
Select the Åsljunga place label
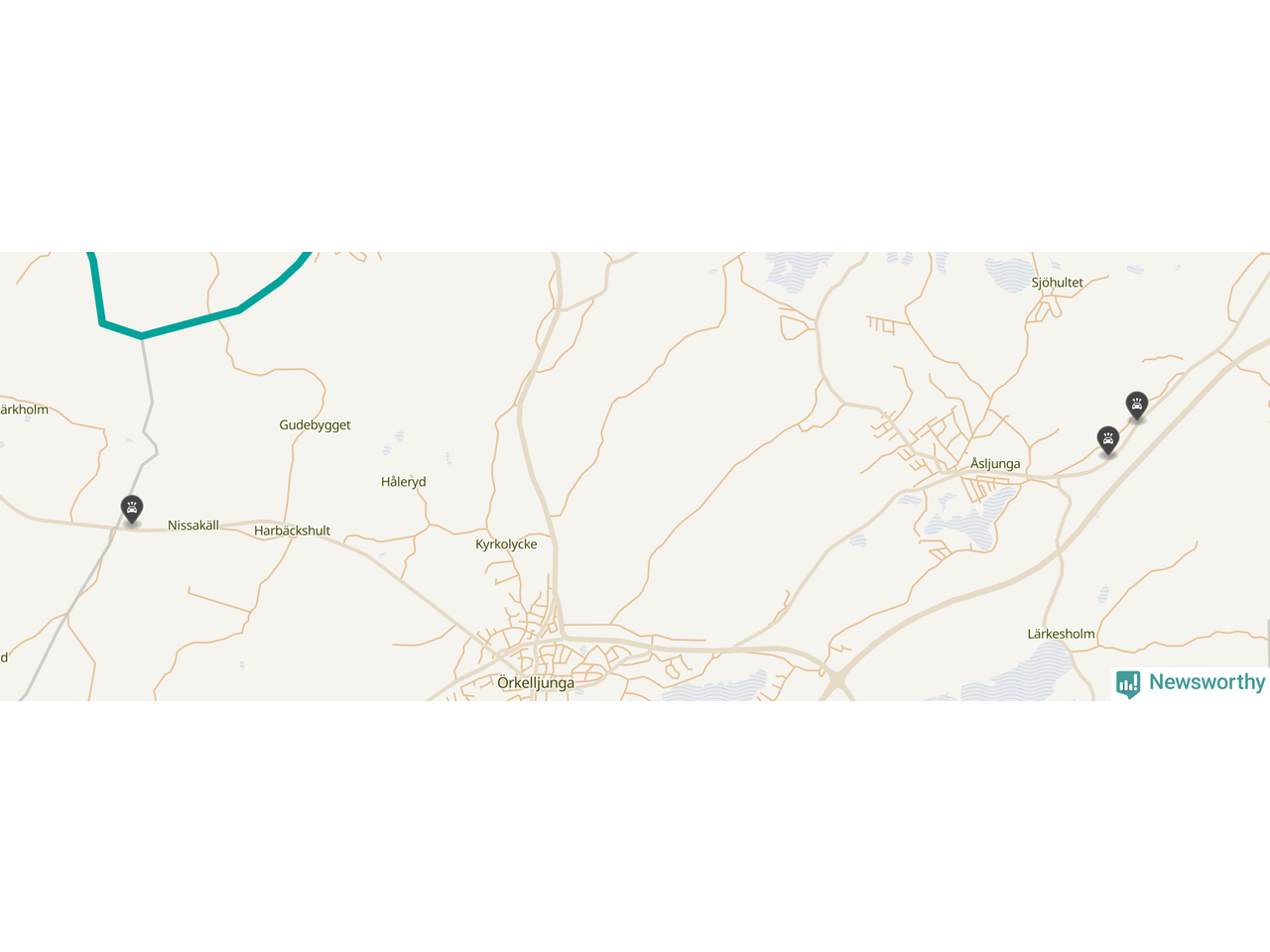[x=995, y=463]
